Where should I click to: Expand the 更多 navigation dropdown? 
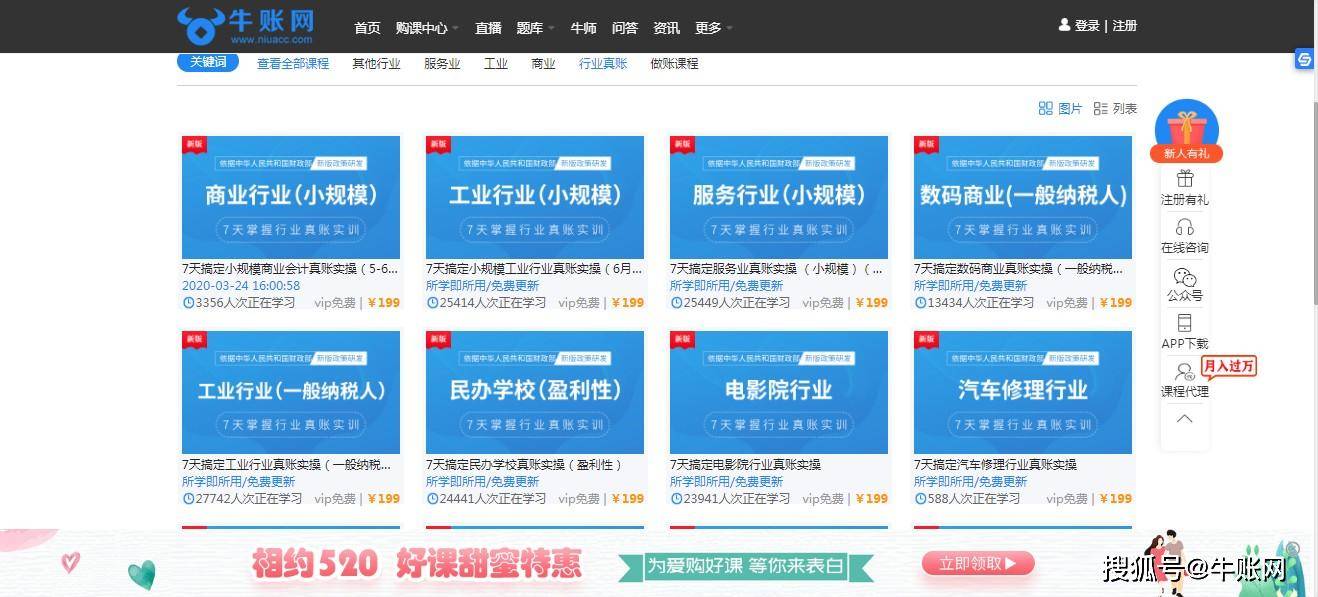713,28
